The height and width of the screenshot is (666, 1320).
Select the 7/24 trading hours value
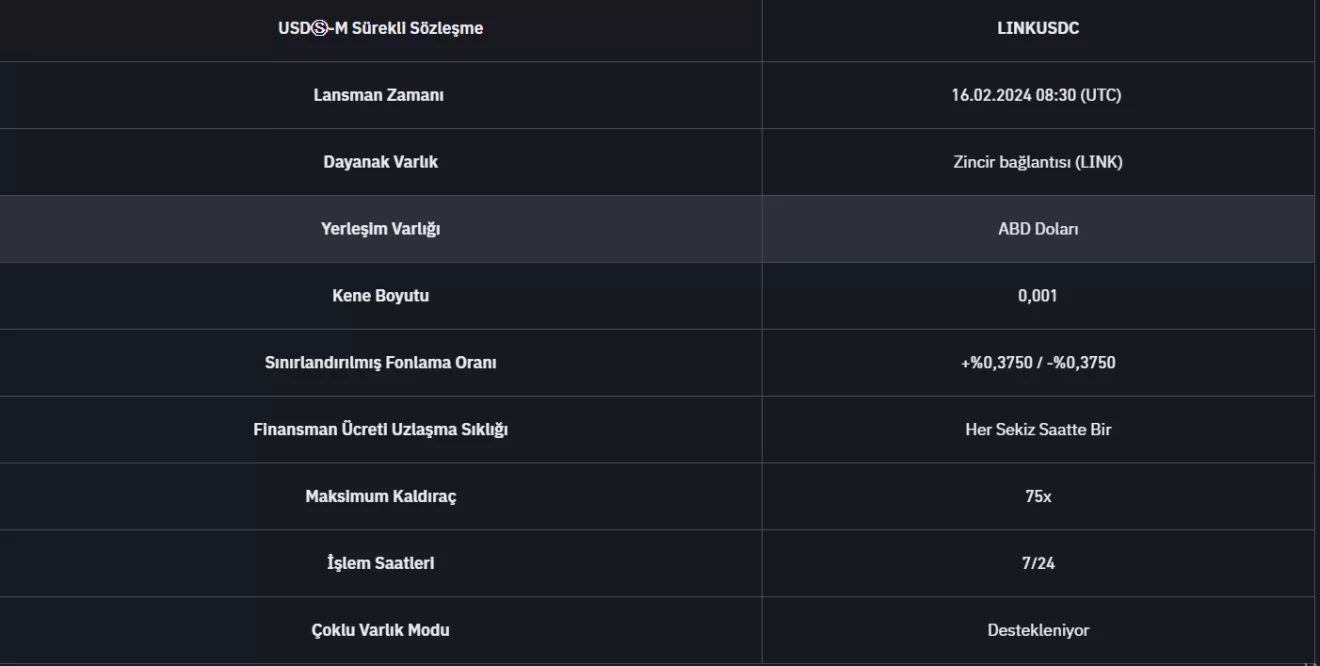[x=1038, y=564]
